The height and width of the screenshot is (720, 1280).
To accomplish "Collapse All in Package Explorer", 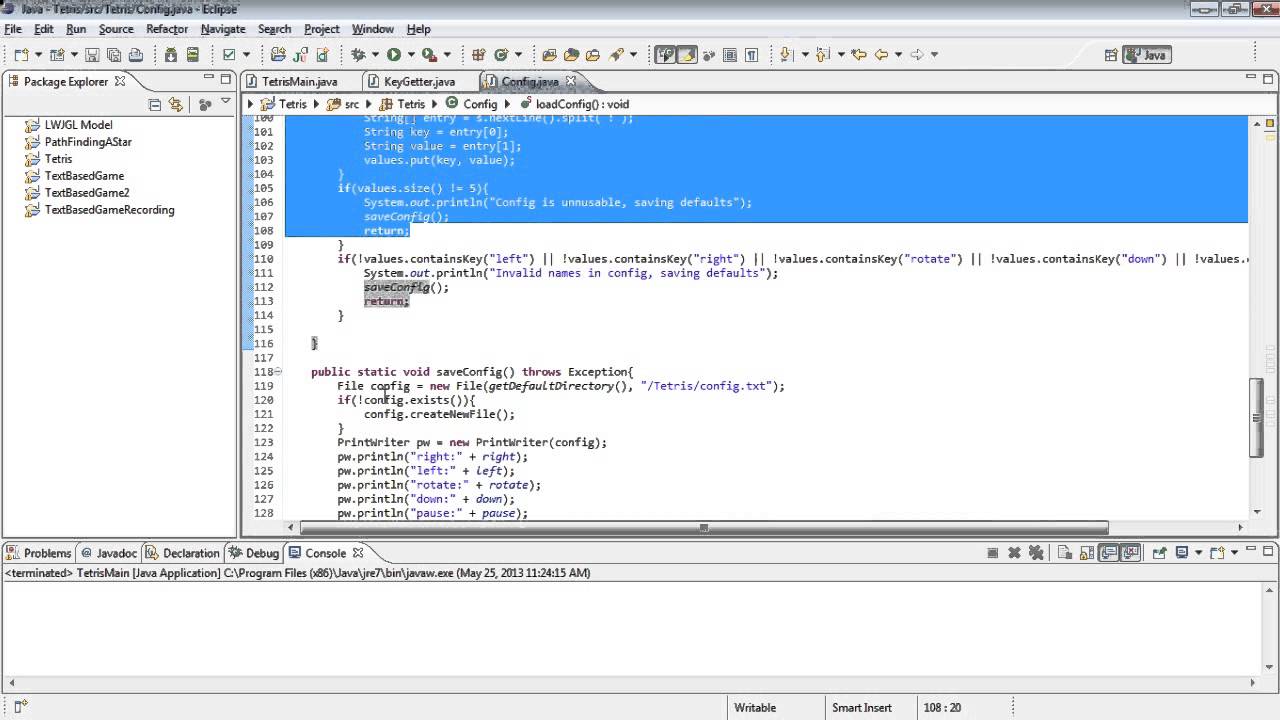I will (x=155, y=104).
